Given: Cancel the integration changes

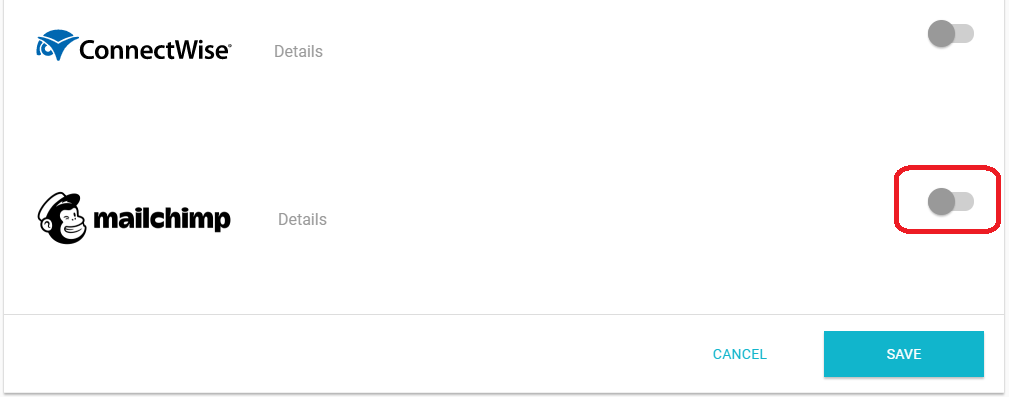Looking at the screenshot, I should point(740,355).
